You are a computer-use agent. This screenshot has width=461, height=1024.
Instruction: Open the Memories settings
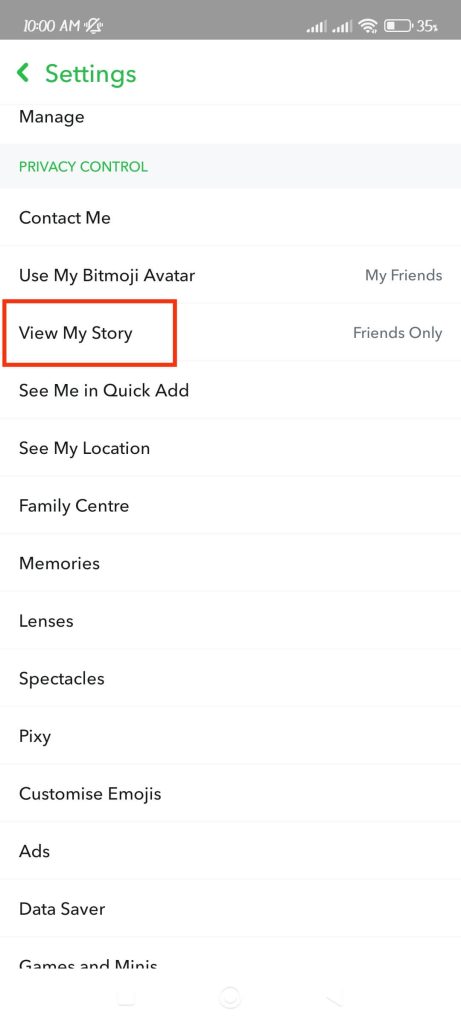pos(230,563)
